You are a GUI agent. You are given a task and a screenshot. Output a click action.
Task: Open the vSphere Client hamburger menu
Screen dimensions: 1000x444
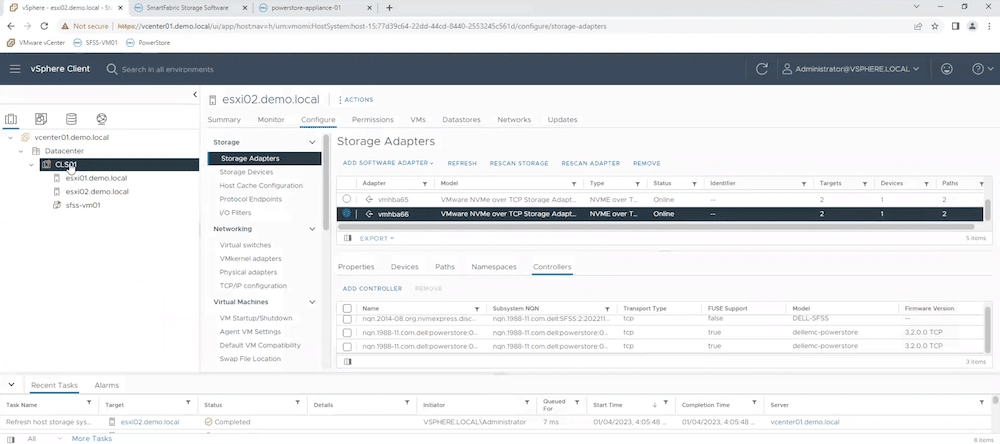tap(15, 69)
